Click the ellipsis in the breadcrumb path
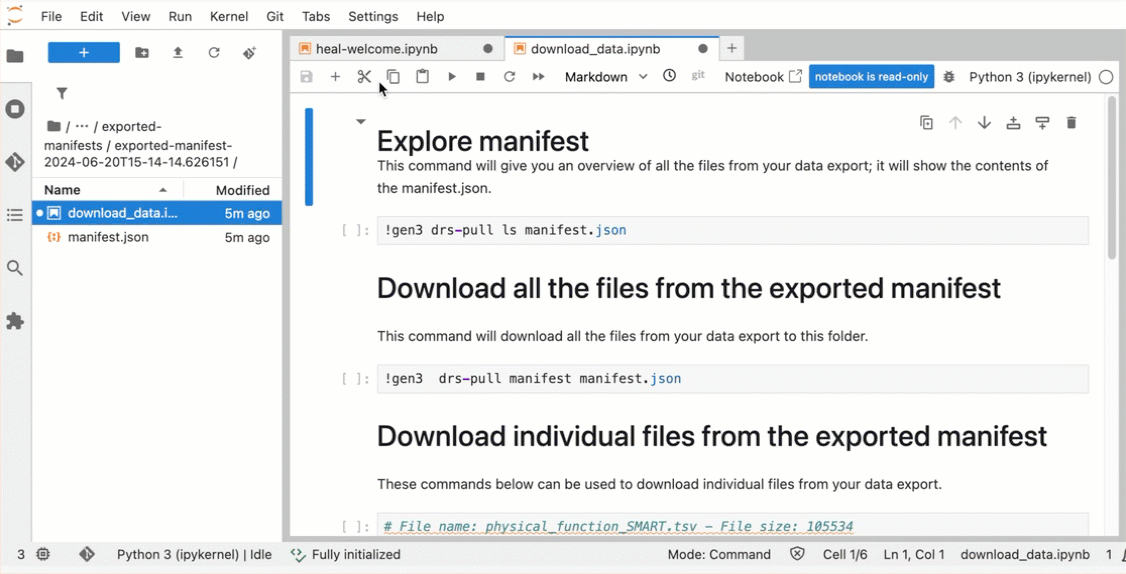 pos(82,126)
